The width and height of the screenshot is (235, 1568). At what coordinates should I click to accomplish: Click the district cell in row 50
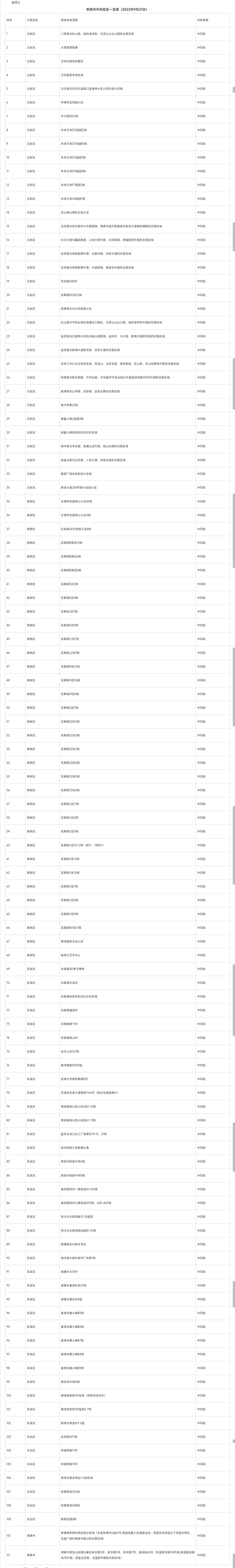31,708
